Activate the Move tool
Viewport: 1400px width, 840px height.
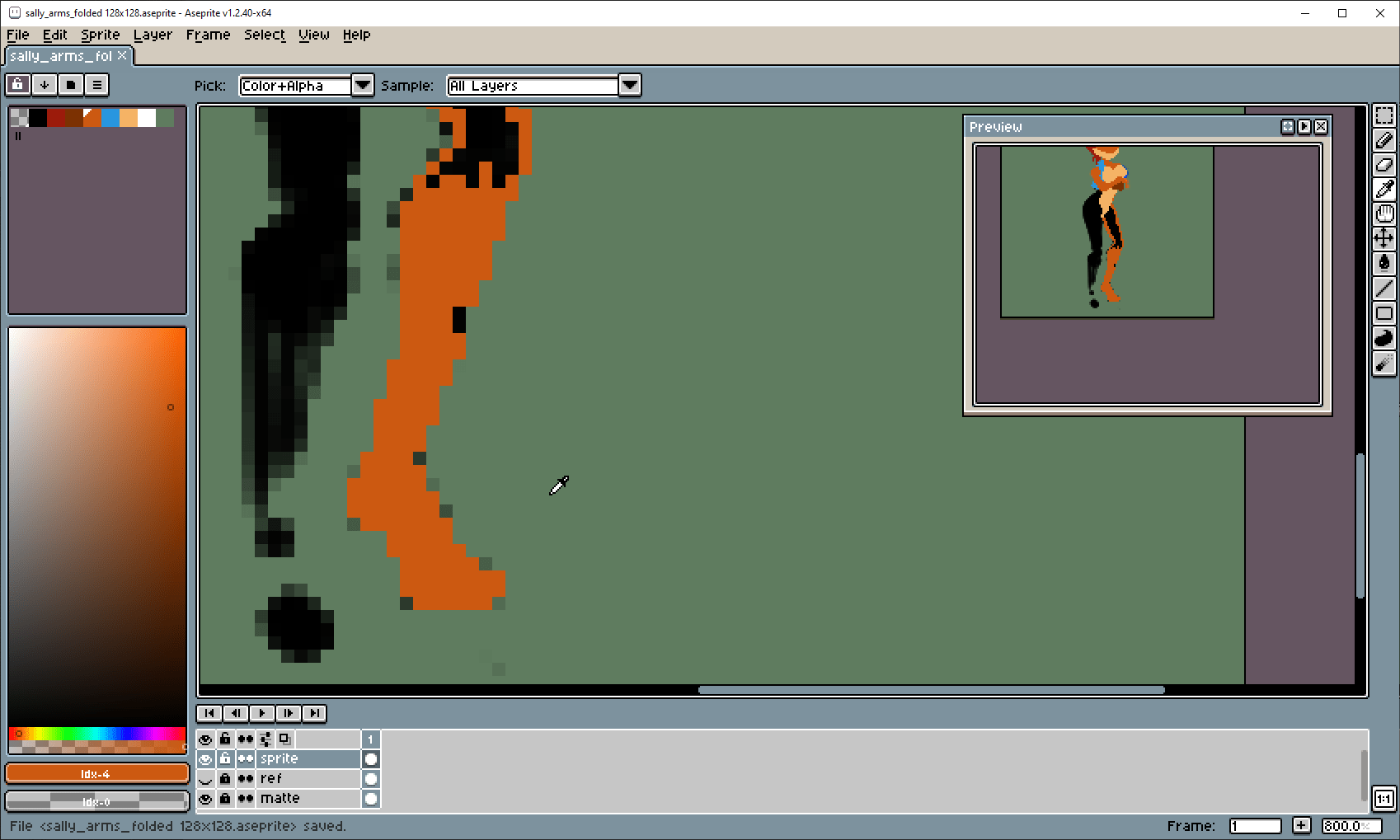click(1384, 239)
